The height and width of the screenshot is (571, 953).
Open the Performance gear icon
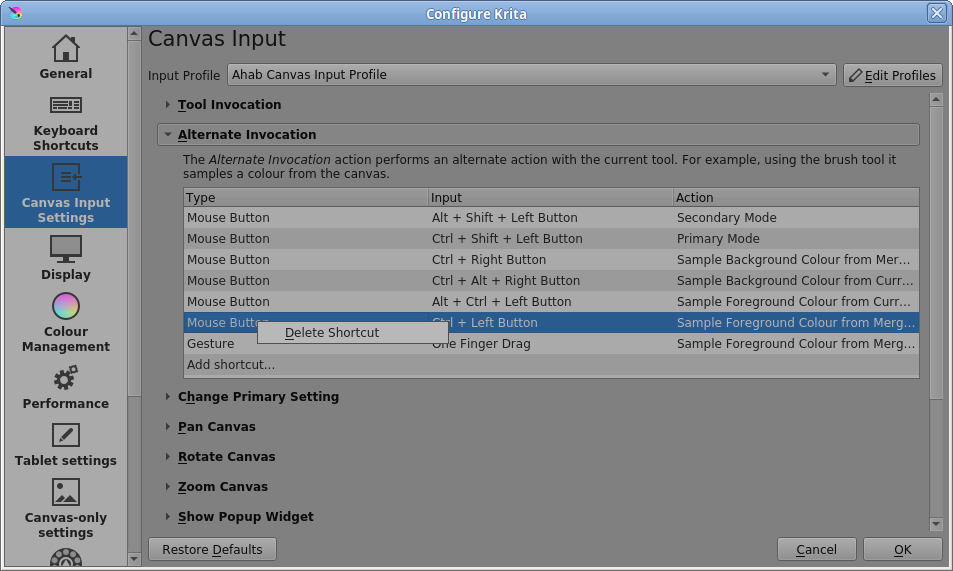[66, 378]
